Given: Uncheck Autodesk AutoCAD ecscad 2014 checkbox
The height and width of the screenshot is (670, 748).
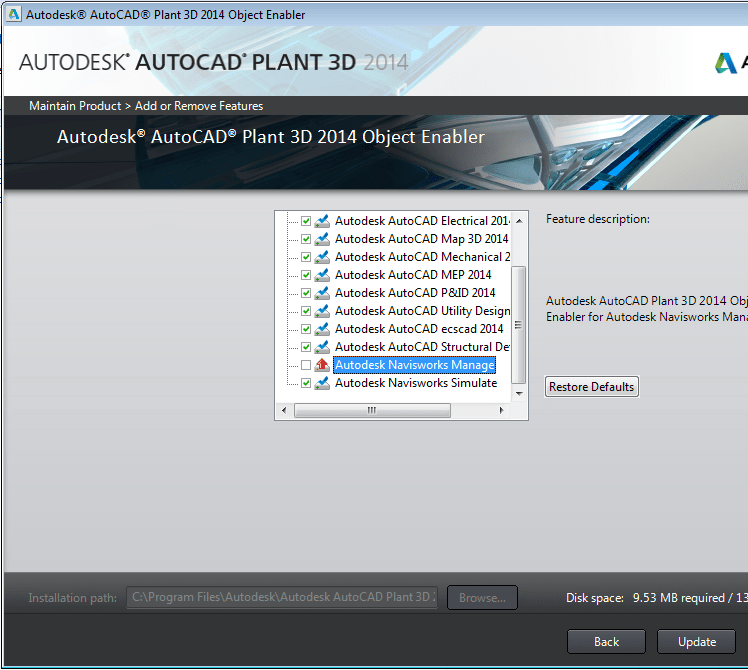Looking at the screenshot, I should [306, 329].
